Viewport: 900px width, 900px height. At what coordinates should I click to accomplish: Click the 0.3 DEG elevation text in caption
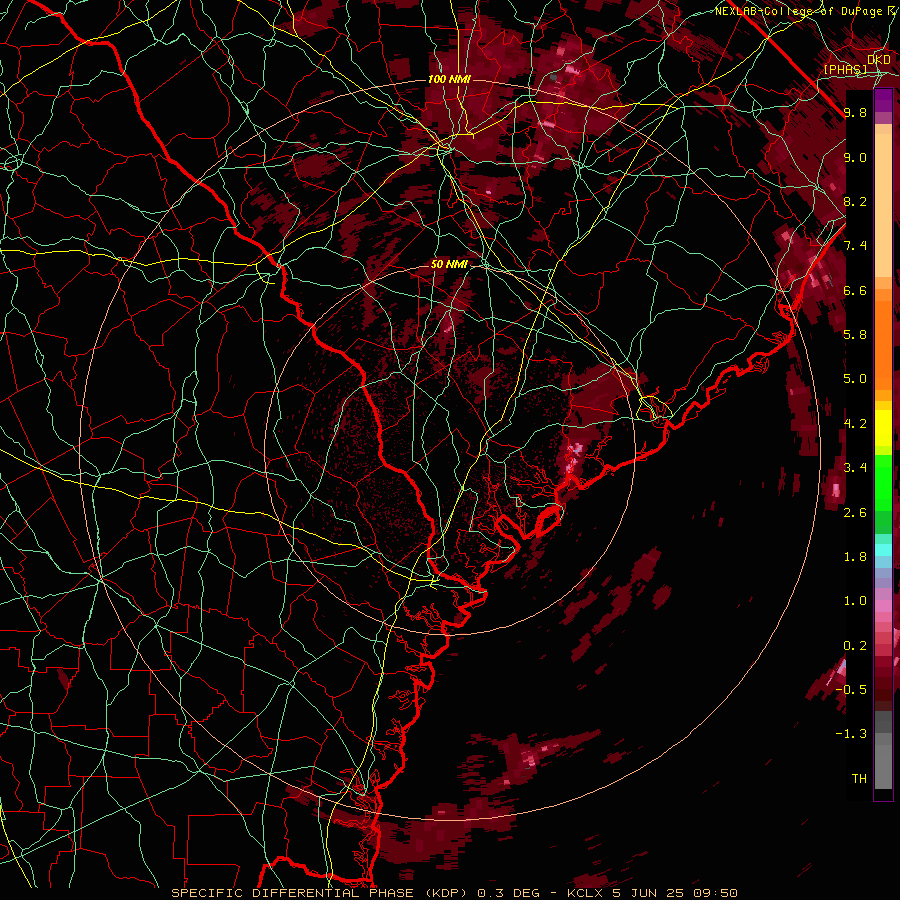[509, 893]
